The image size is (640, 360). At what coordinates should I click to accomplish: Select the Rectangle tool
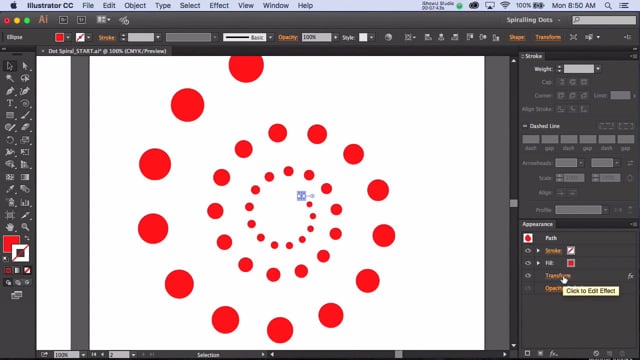(10, 115)
